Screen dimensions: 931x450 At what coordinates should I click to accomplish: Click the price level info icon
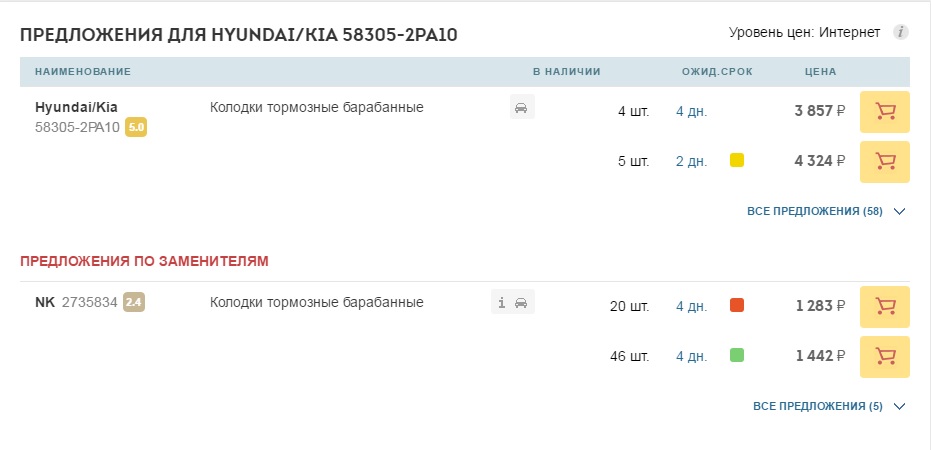[900, 32]
